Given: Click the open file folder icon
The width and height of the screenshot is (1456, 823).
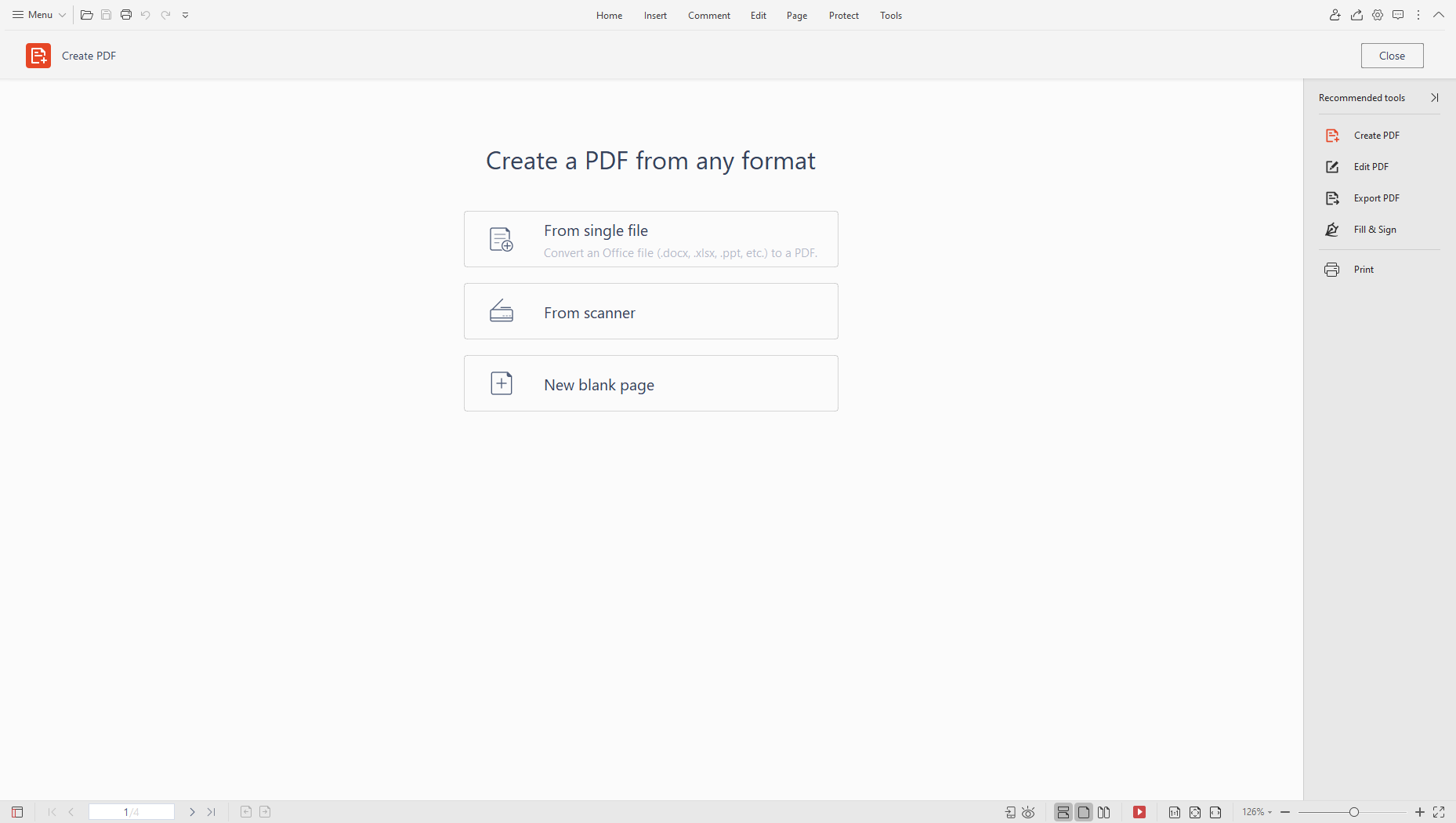Looking at the screenshot, I should (x=87, y=15).
